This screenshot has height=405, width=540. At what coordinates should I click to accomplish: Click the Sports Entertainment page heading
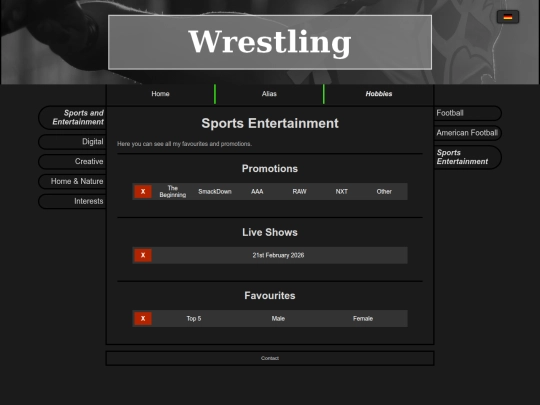click(x=270, y=123)
